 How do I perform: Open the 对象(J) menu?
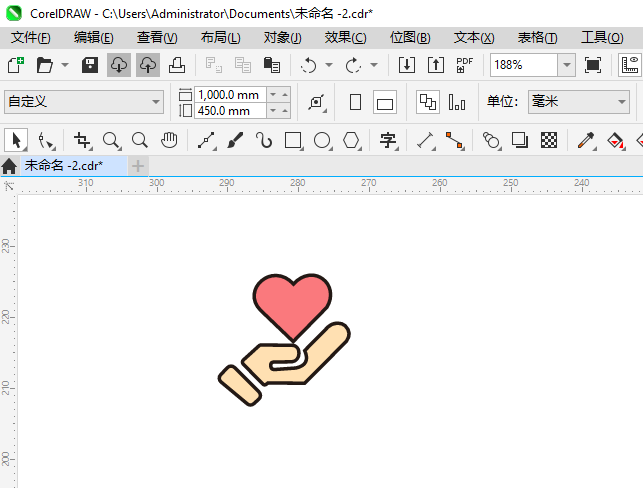283,38
